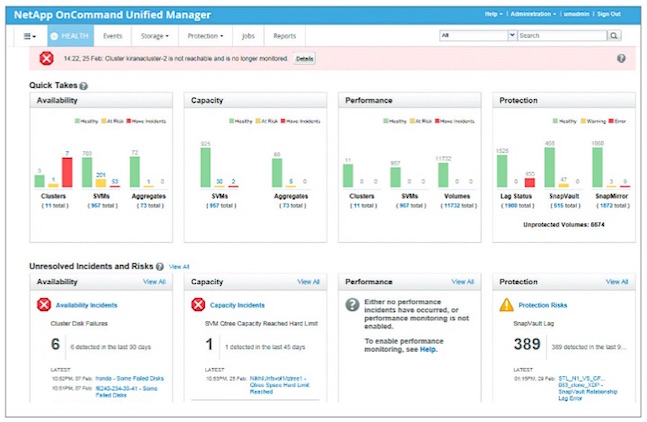Open the Capacity Incidents link

point(237,305)
